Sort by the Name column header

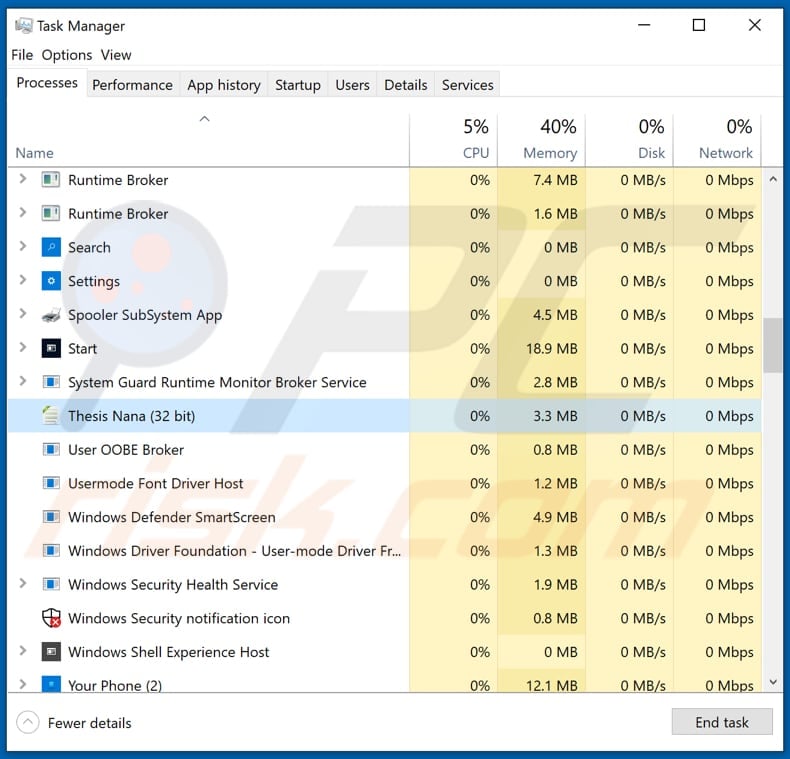tap(208, 141)
